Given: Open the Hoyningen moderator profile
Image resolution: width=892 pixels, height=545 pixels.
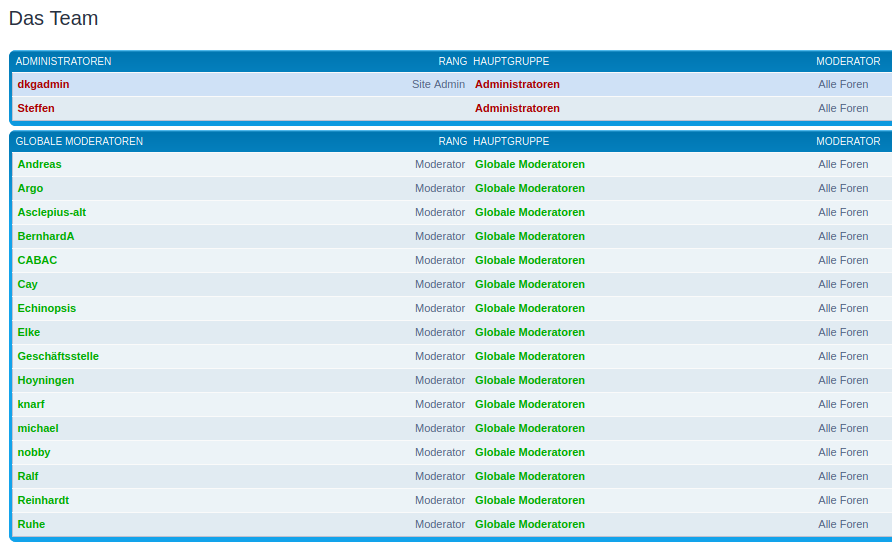Looking at the screenshot, I should 46,380.
